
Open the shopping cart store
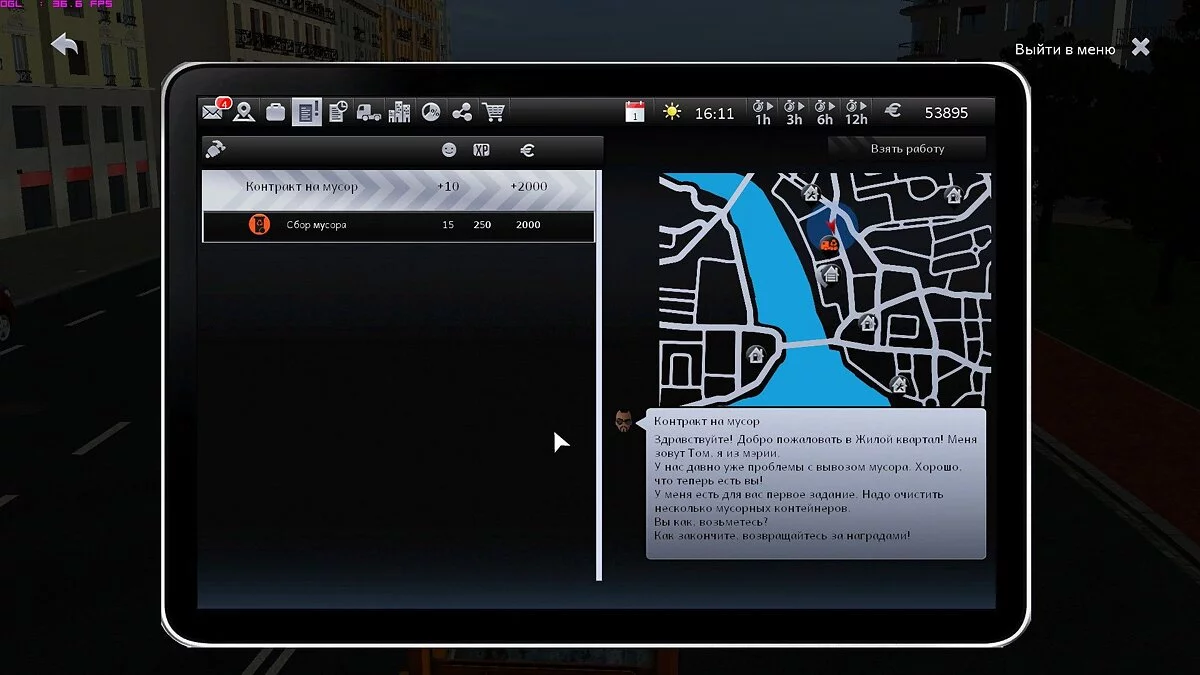pos(493,112)
